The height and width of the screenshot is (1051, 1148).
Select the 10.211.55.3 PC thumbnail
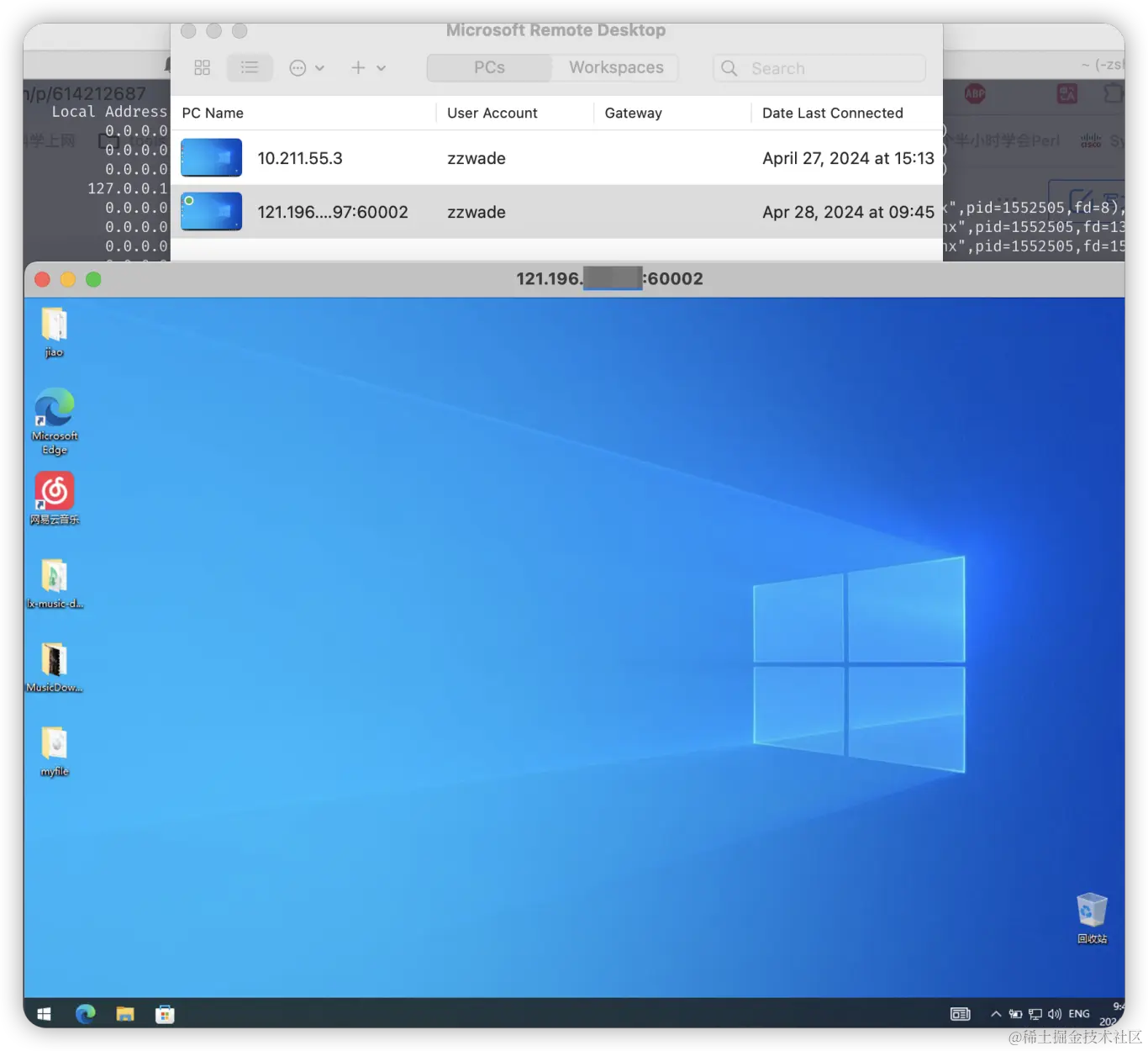point(211,158)
